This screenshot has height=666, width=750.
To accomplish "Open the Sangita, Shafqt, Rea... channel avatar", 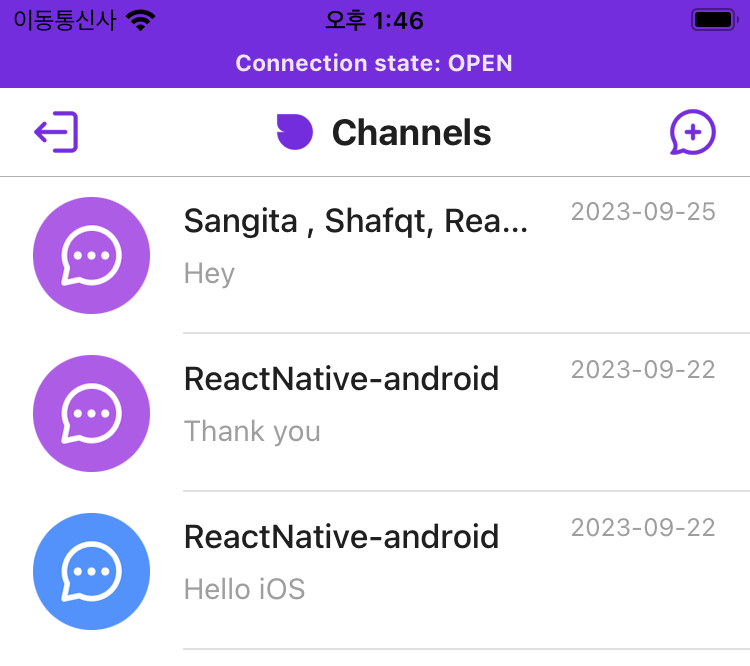I will tap(91, 255).
